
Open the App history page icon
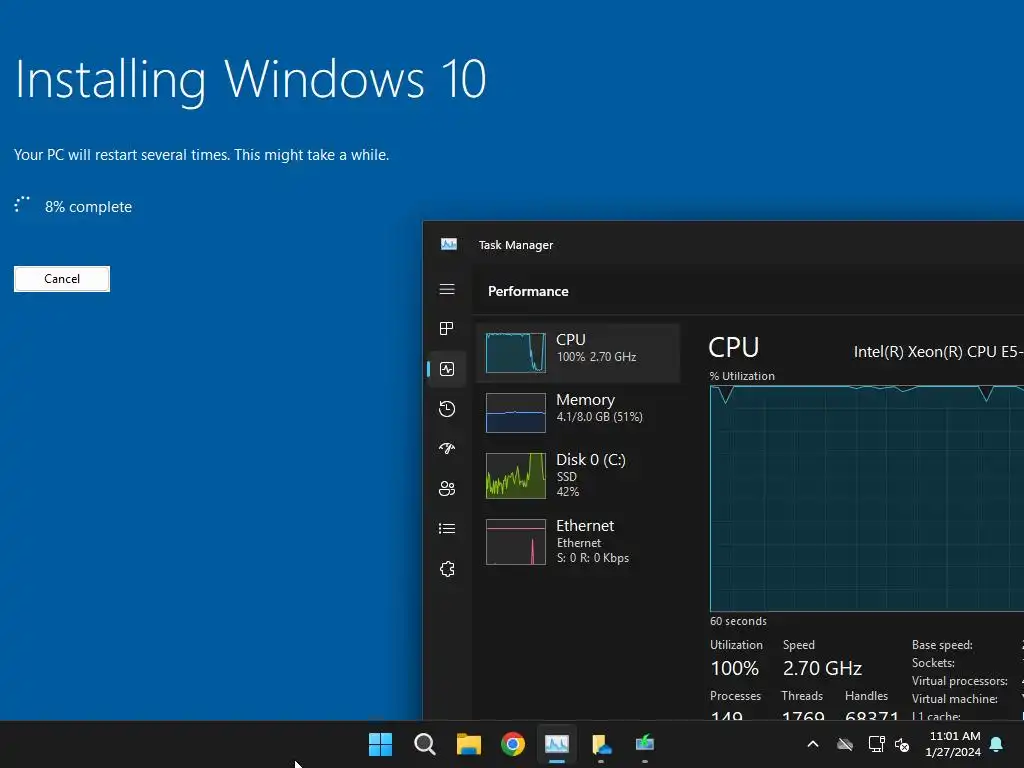447,409
